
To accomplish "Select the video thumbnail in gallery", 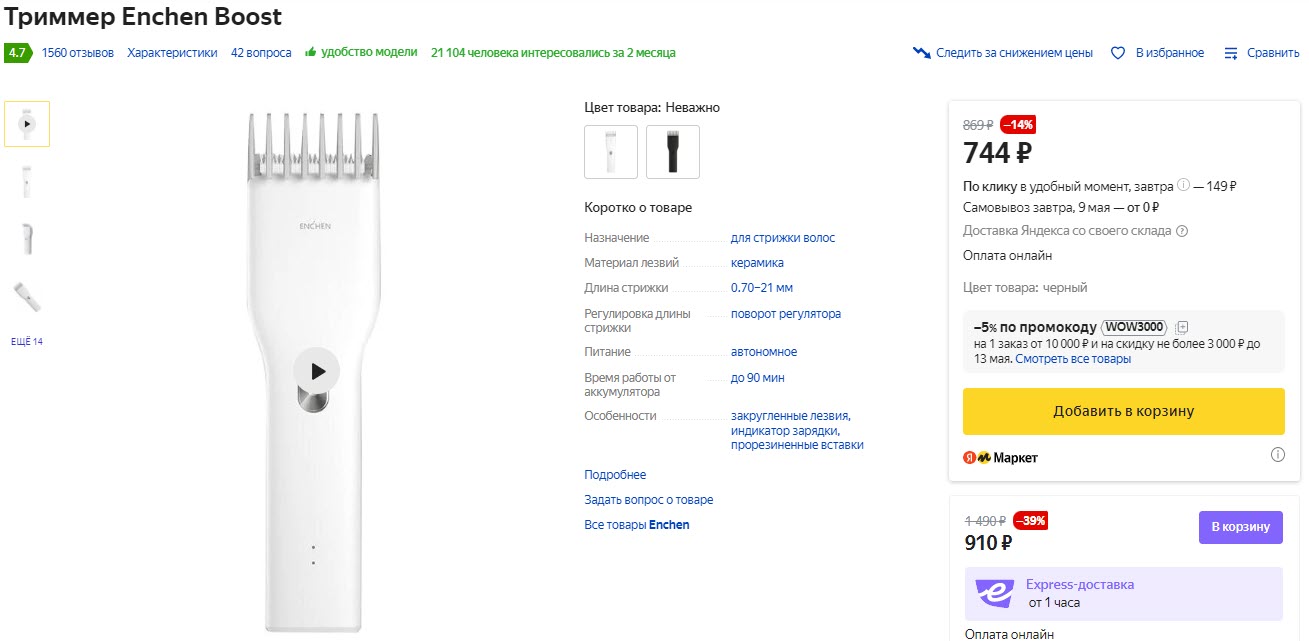I will click(x=27, y=124).
